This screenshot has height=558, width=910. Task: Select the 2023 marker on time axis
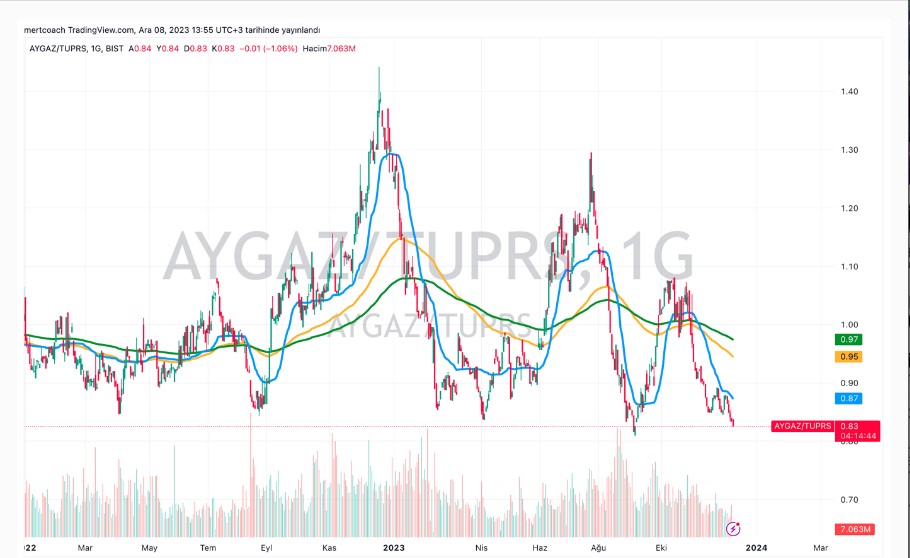coord(393,547)
